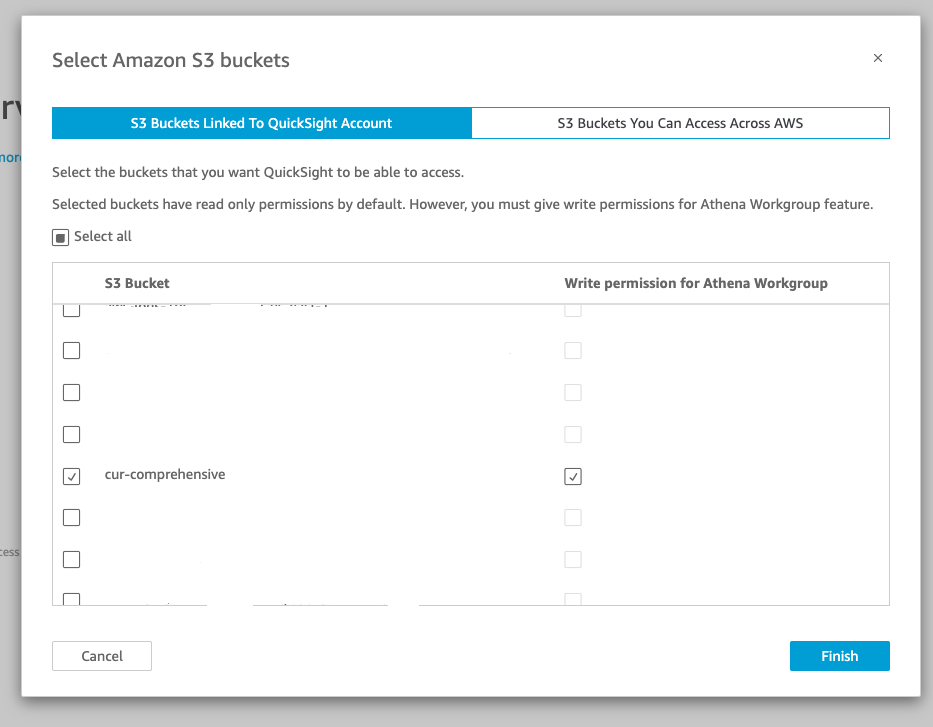The height and width of the screenshot is (727, 933).
Task: Open S3 Buckets You Can Access Across AWS tab
Action: pyautogui.click(x=680, y=123)
